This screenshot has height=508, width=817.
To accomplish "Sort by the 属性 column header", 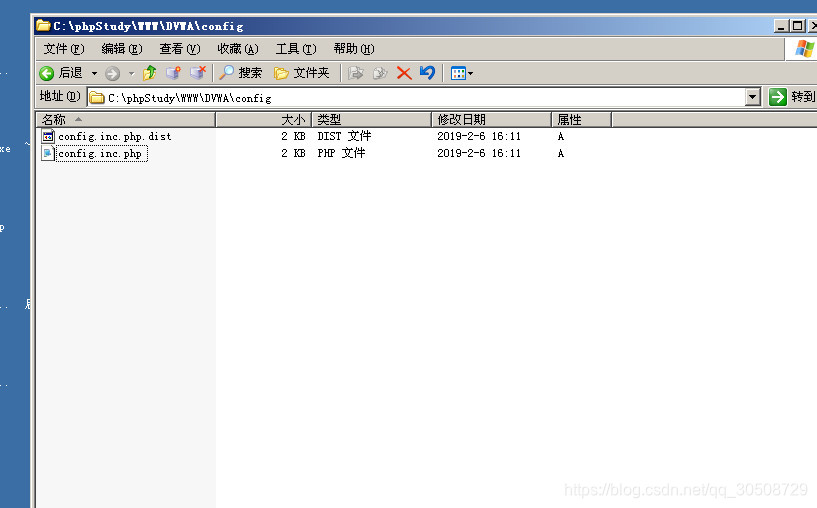I will tap(581, 120).
